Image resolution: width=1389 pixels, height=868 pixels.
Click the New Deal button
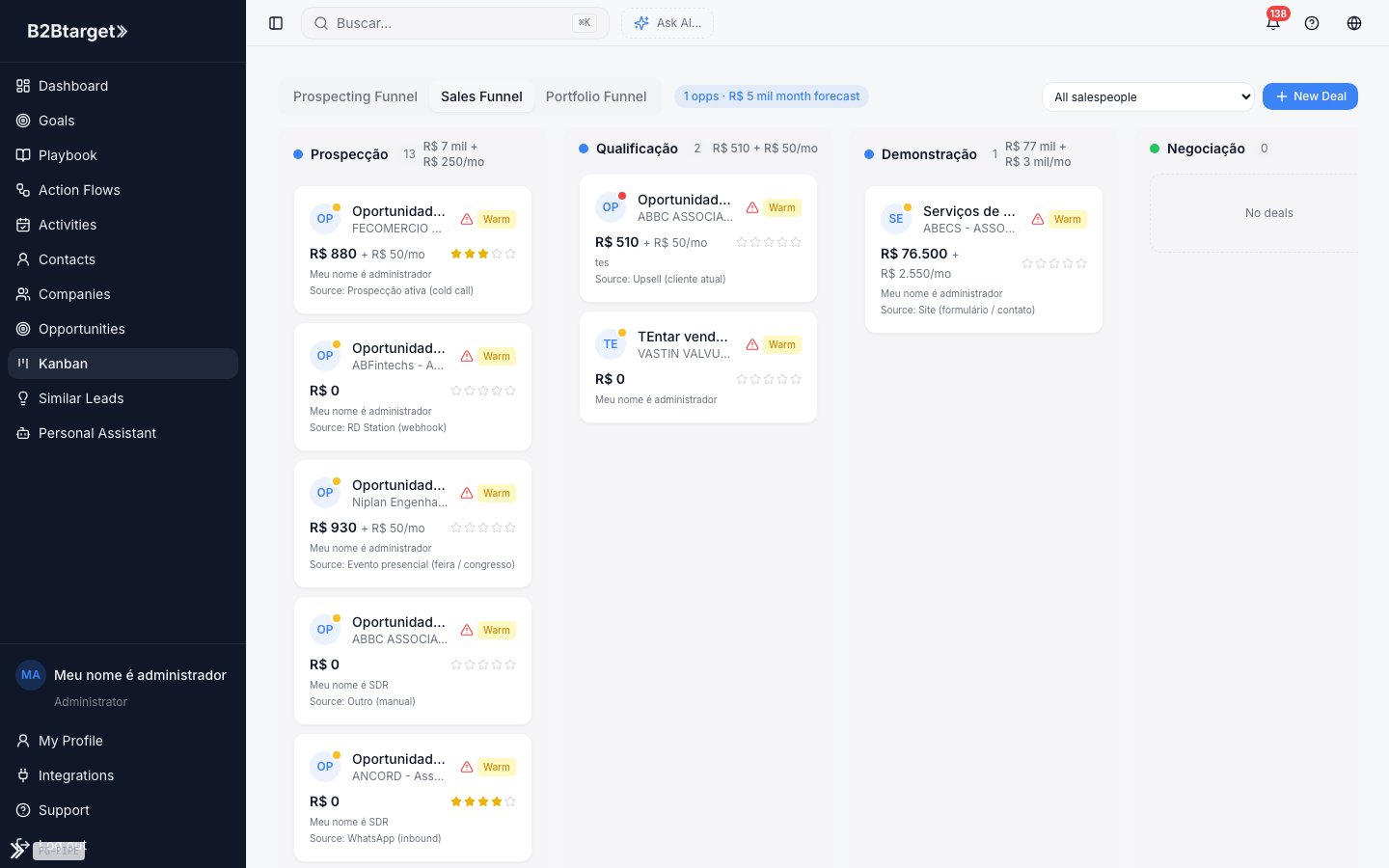[x=1310, y=96]
